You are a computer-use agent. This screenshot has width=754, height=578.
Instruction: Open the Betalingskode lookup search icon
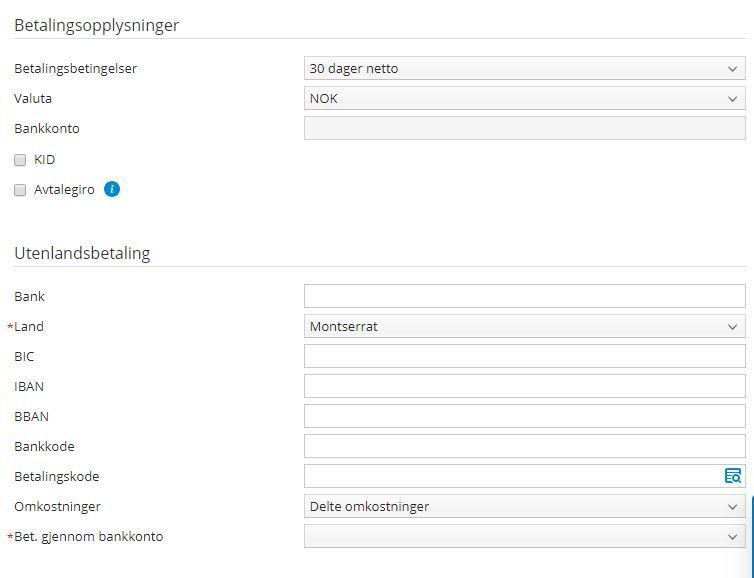732,476
